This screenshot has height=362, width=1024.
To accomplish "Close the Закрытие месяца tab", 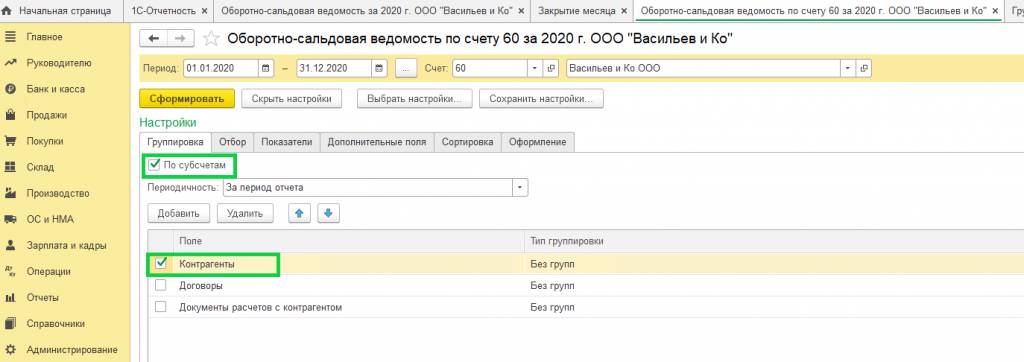I will pos(624,11).
